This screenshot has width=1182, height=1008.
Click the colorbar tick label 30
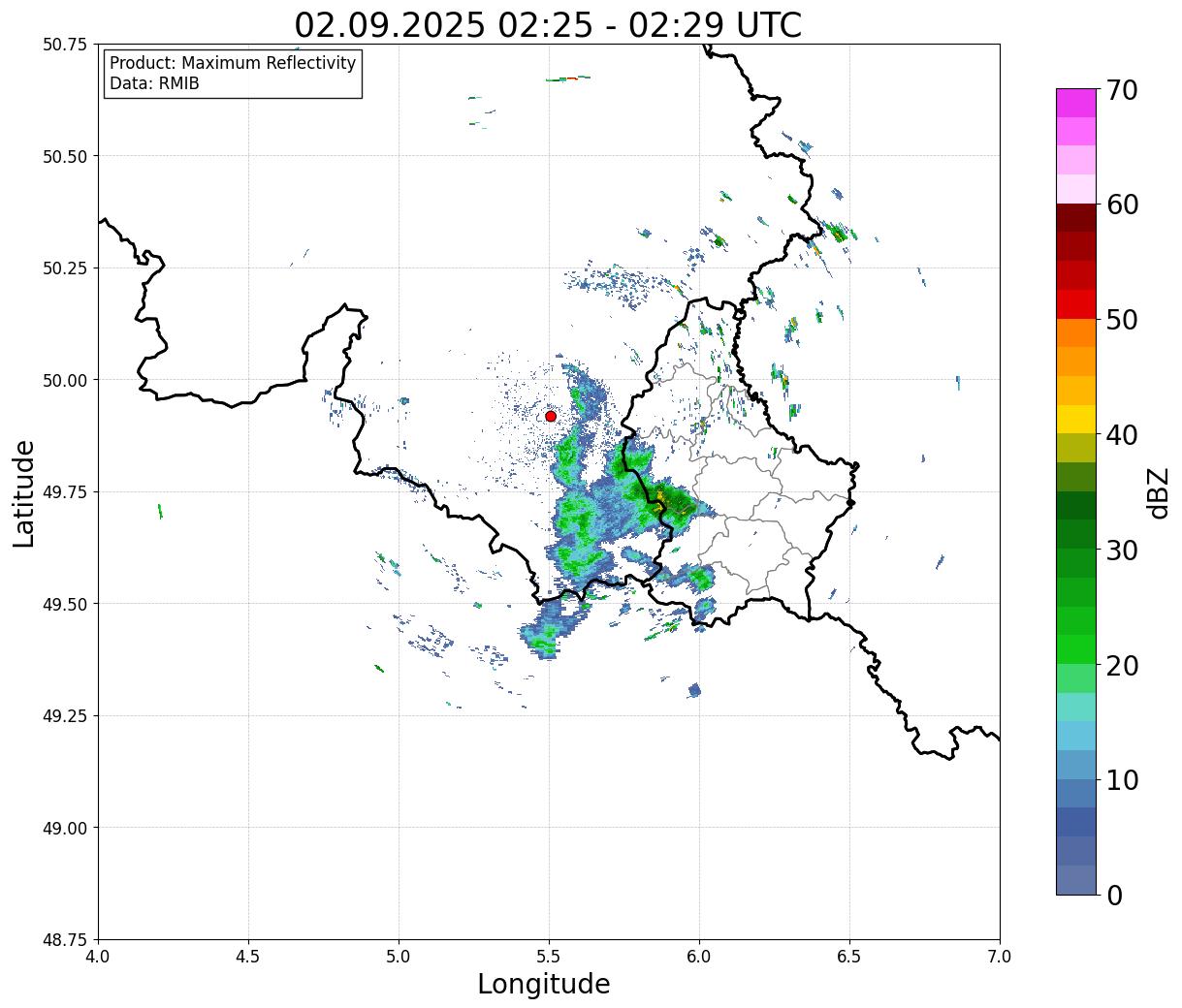click(x=1122, y=551)
